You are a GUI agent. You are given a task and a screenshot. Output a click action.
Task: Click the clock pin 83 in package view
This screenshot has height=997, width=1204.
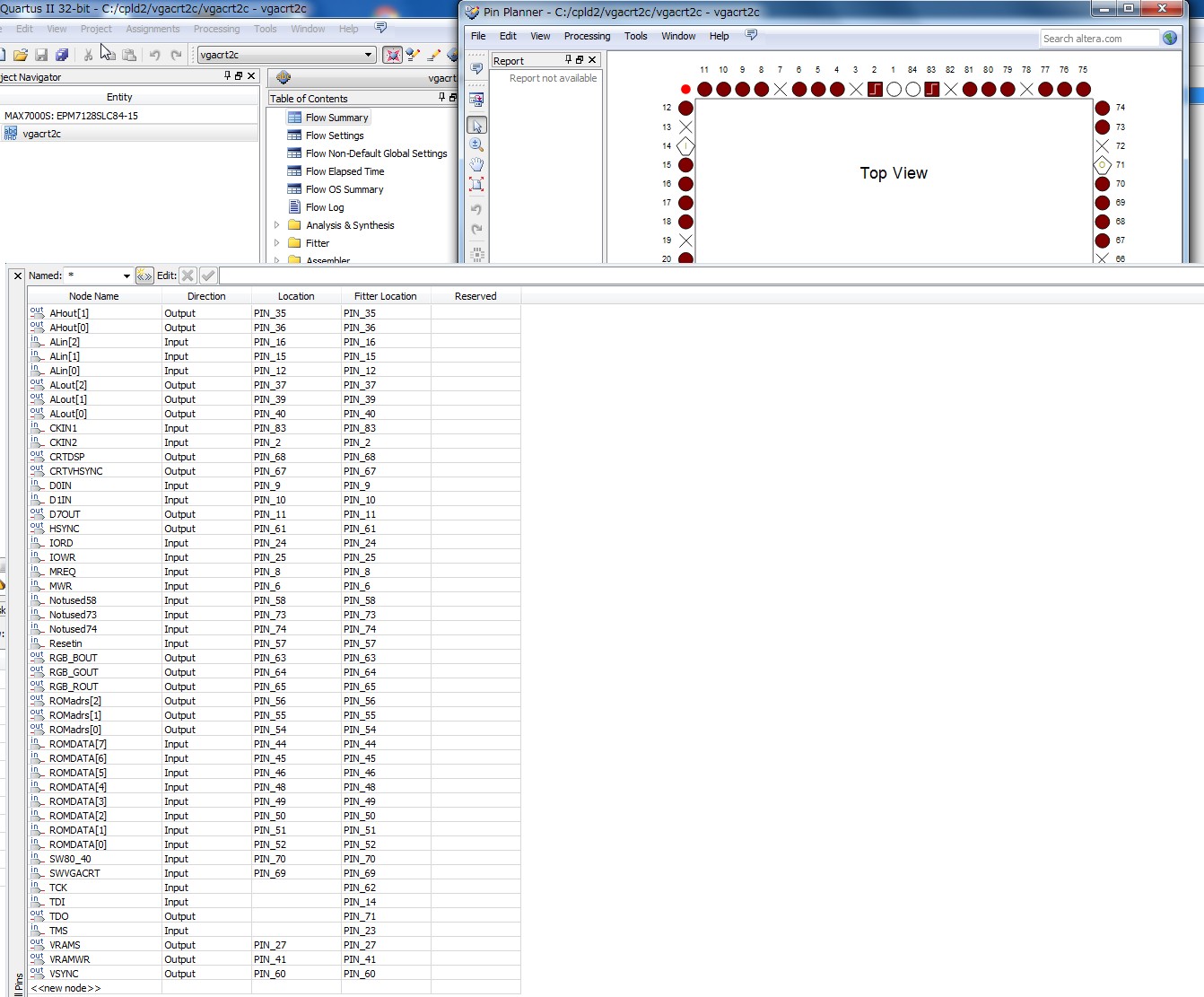coord(932,89)
